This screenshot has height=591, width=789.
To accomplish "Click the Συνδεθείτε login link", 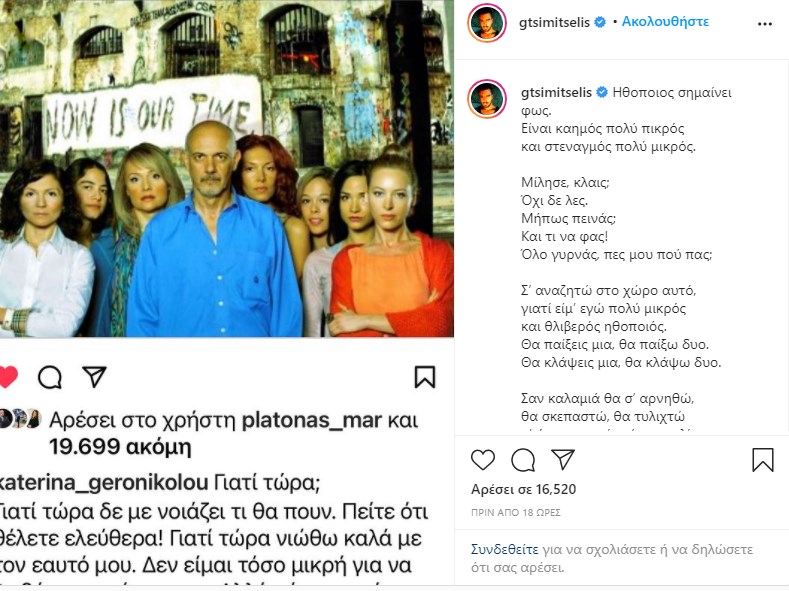I will point(504,549).
